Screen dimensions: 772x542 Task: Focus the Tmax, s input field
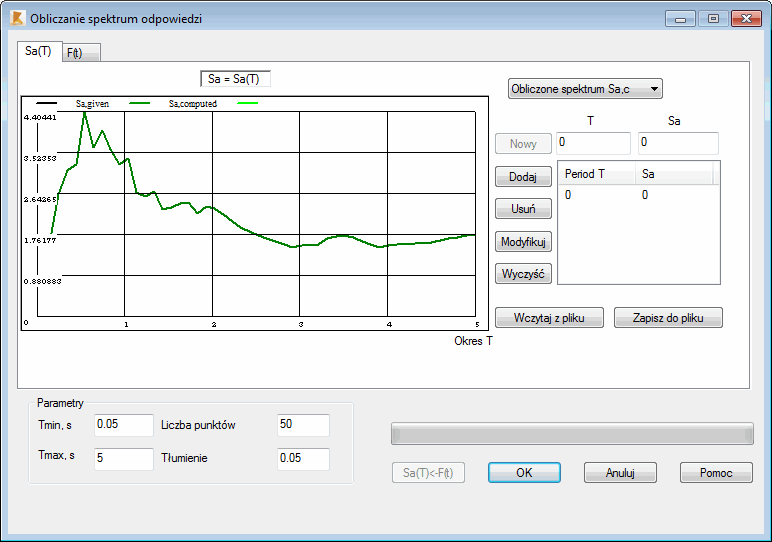(124, 459)
